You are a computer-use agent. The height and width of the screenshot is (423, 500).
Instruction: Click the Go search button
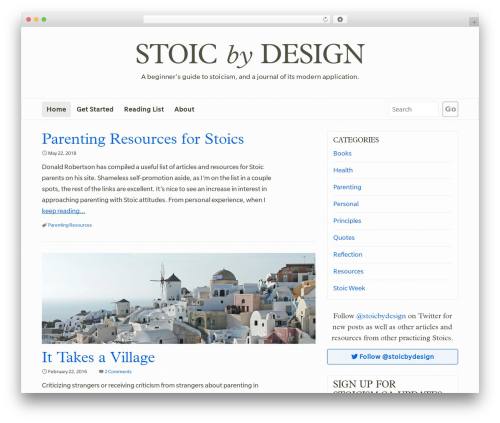click(450, 109)
